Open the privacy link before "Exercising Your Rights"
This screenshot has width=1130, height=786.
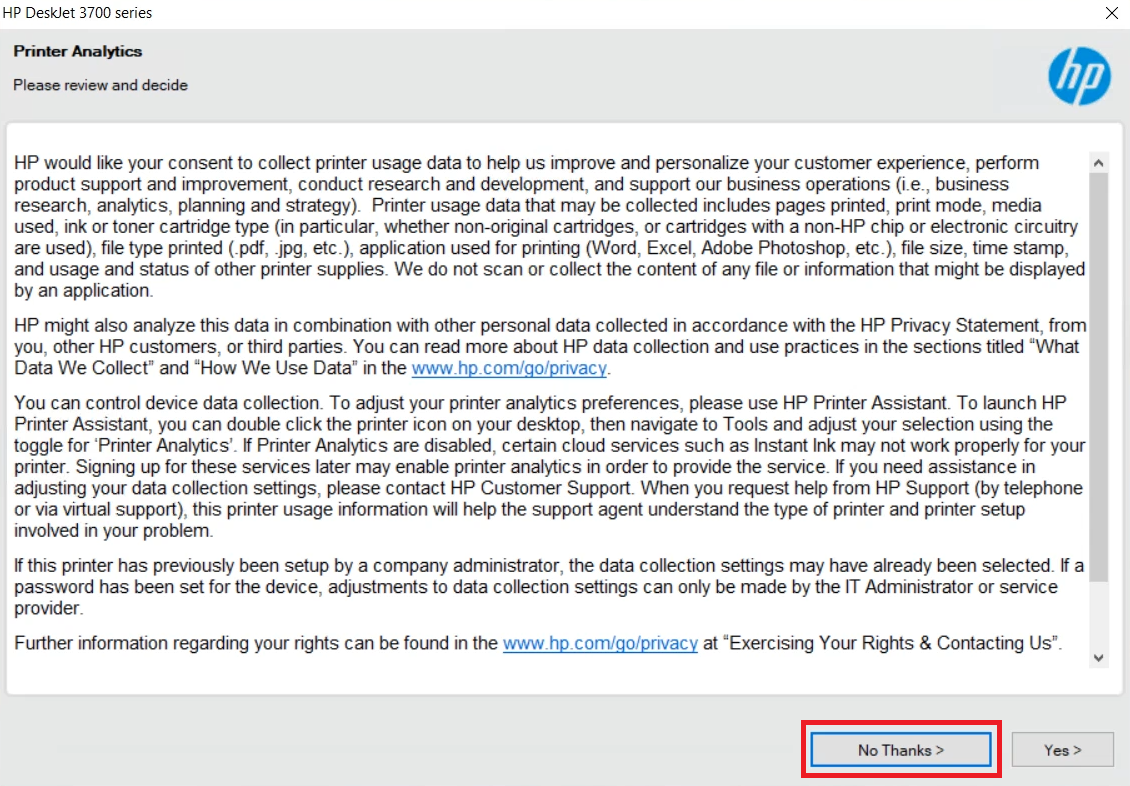(x=600, y=643)
